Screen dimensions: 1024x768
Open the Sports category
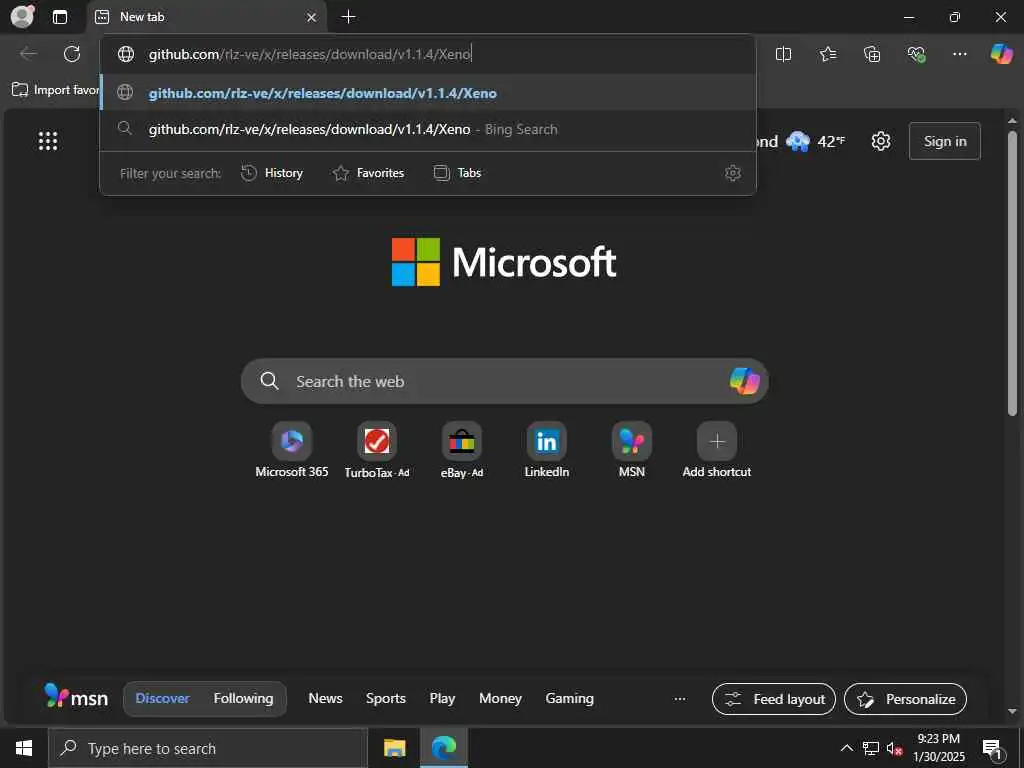(385, 699)
